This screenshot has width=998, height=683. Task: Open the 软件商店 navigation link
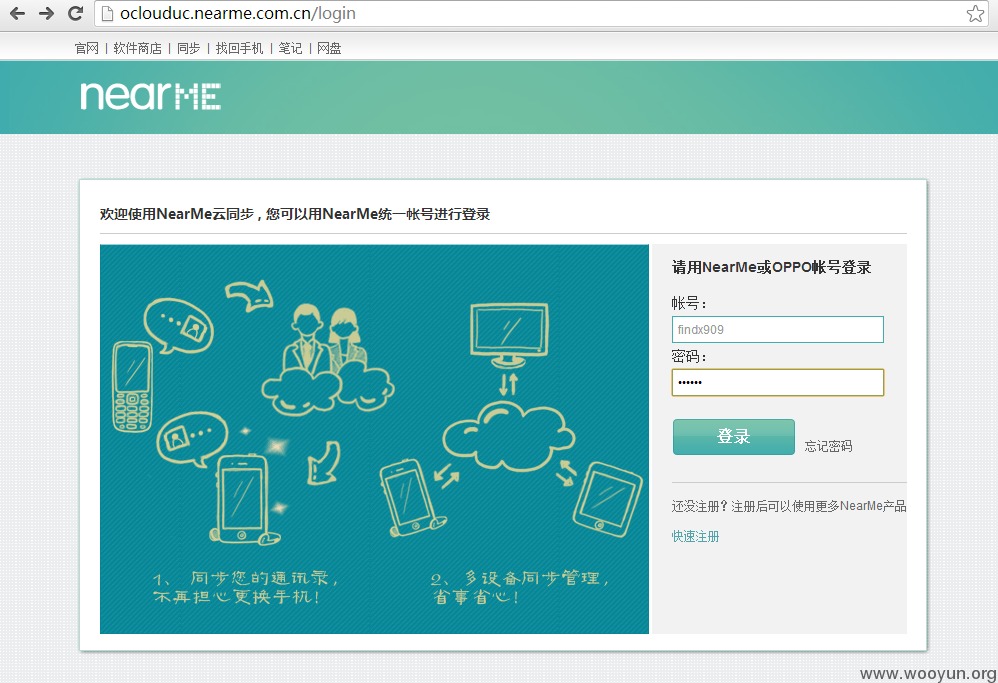137,48
